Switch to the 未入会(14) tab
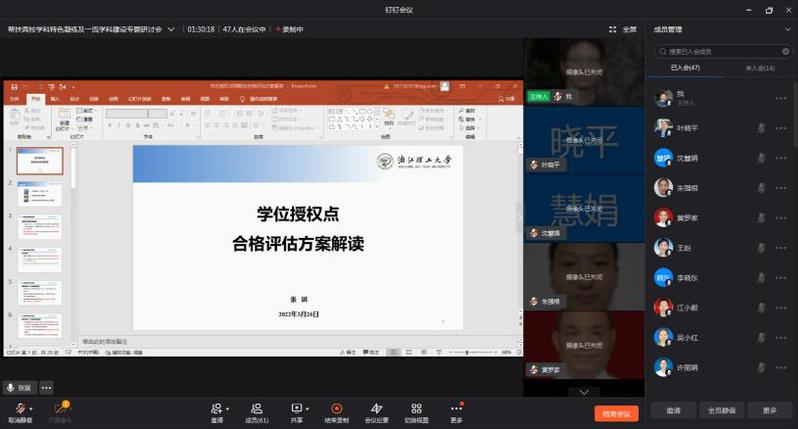This screenshot has width=798, height=429. pos(760,67)
